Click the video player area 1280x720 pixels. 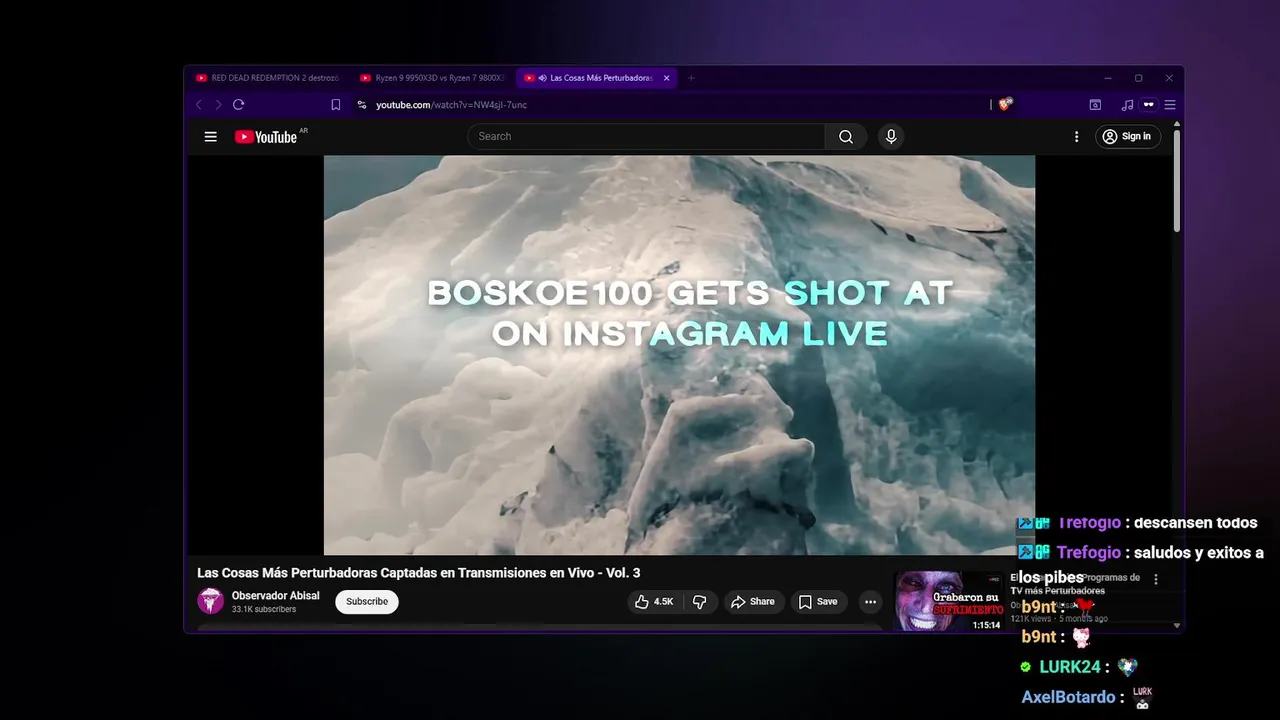point(679,355)
